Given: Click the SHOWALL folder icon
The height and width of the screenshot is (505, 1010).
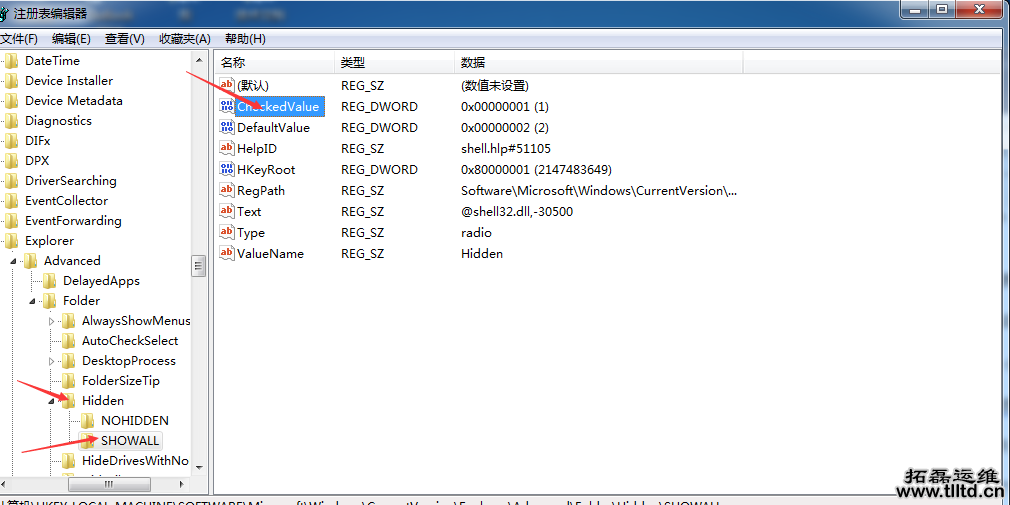Looking at the screenshot, I should 88,441.
